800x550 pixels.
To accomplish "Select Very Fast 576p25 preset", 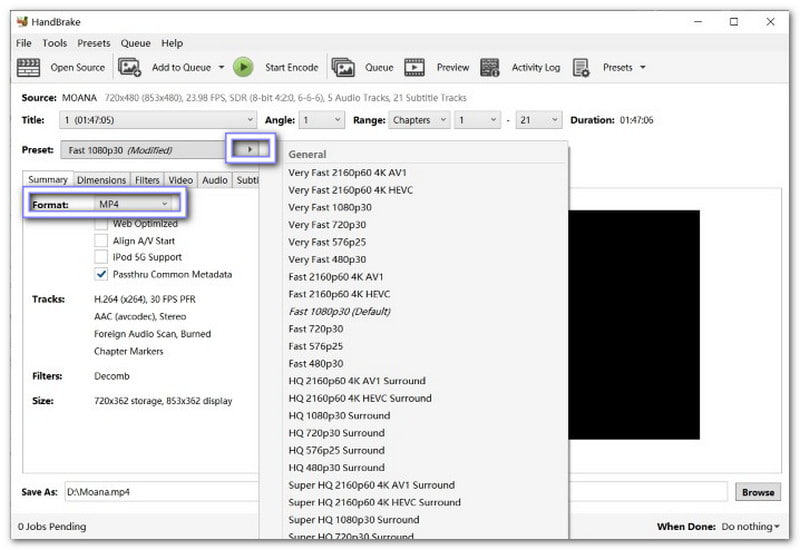I will 327,242.
